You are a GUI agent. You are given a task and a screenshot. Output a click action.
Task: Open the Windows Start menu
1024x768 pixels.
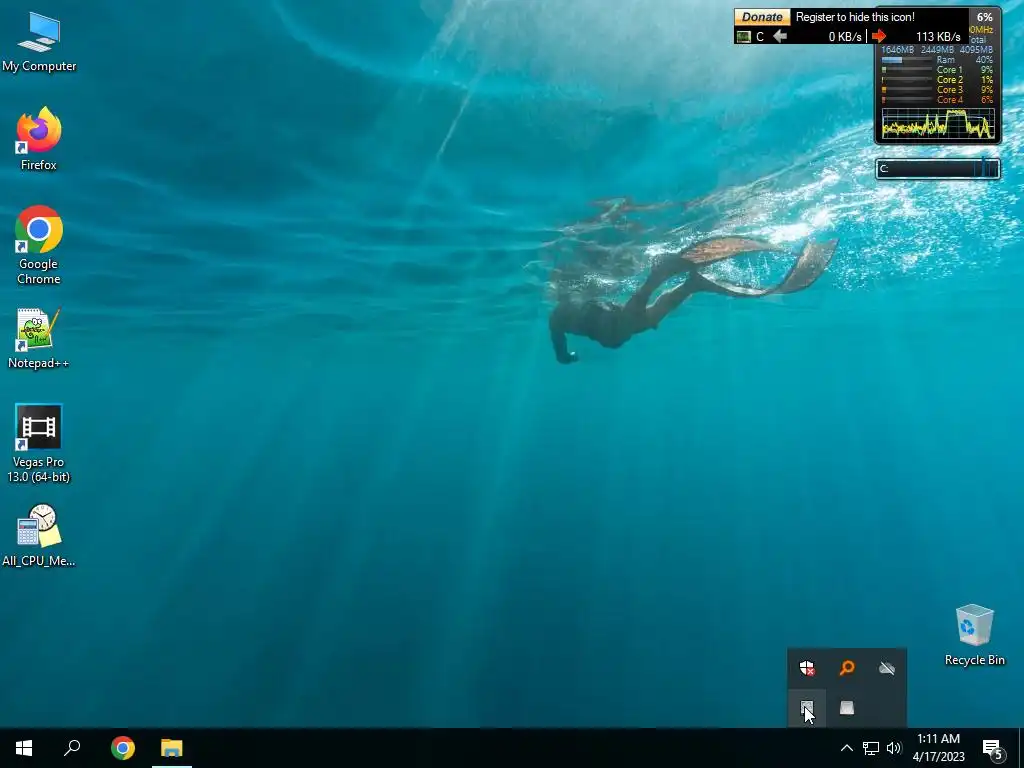24,748
